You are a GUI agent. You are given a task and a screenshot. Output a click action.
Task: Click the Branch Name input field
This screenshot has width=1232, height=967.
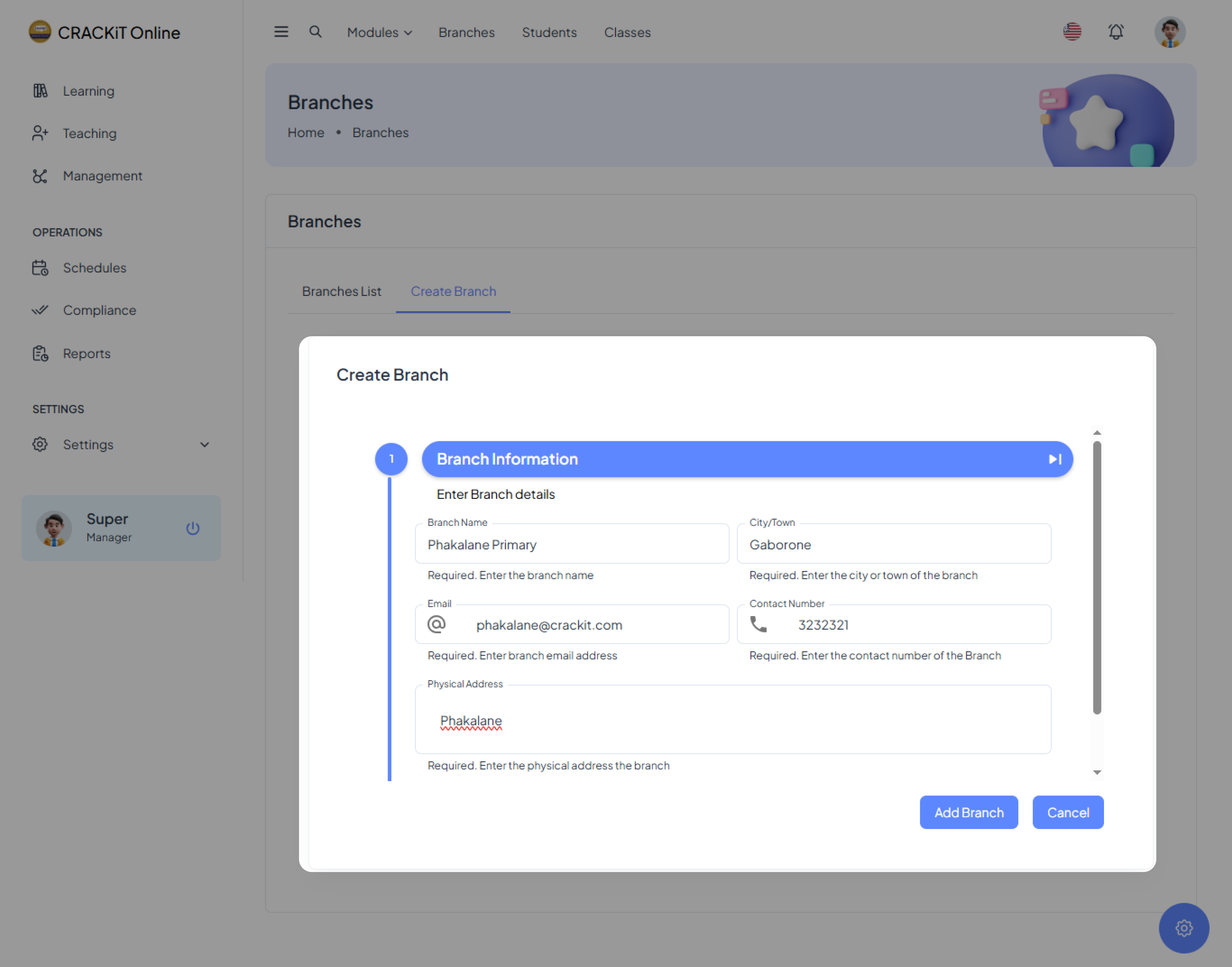[572, 545]
